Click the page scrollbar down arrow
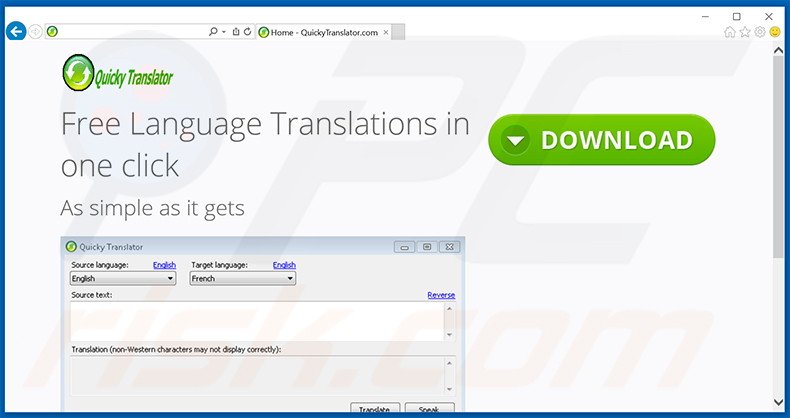 point(778,401)
